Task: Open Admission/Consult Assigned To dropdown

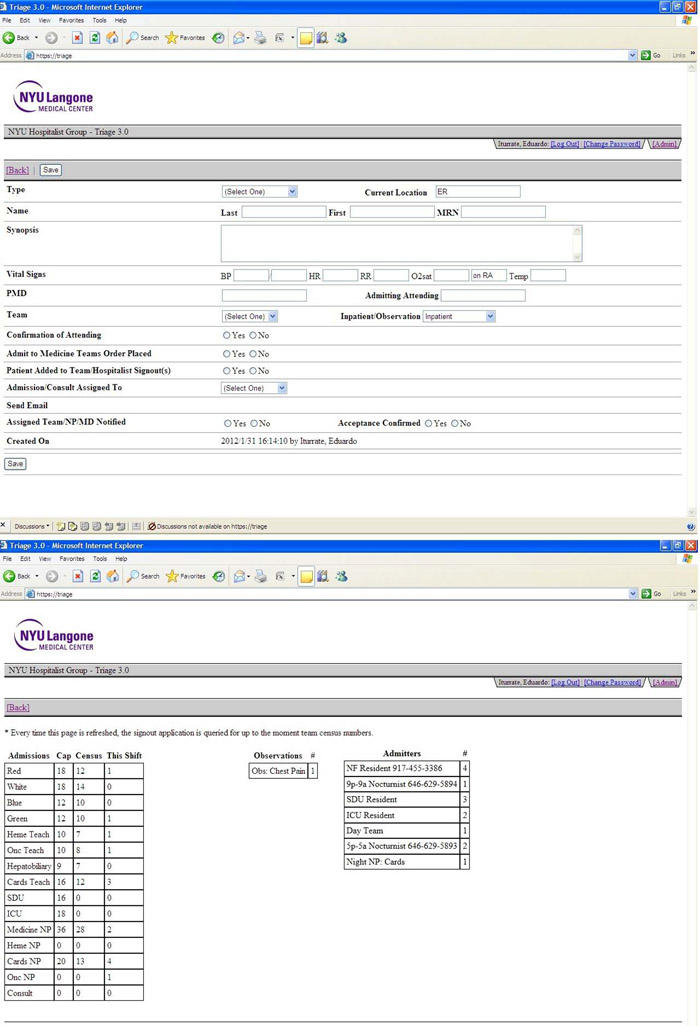Action: pos(254,389)
